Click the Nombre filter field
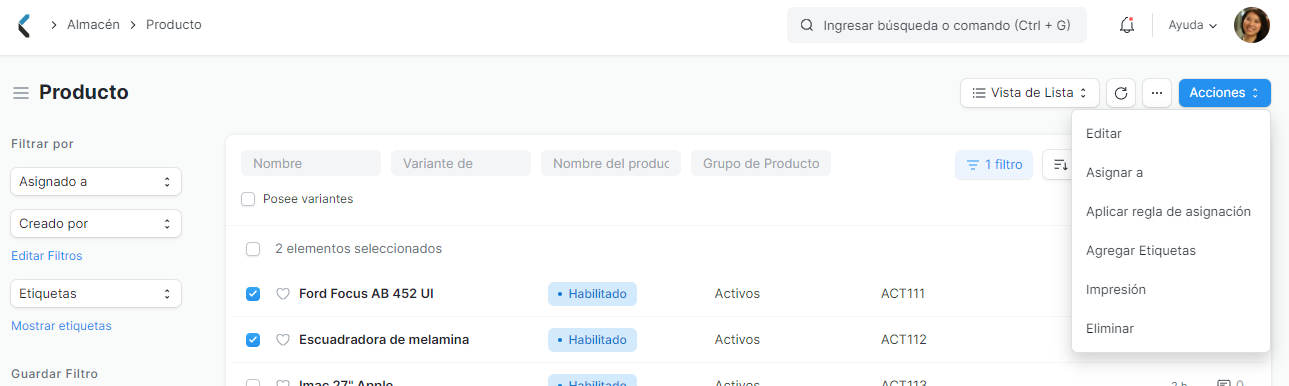1289x386 pixels. [311, 163]
